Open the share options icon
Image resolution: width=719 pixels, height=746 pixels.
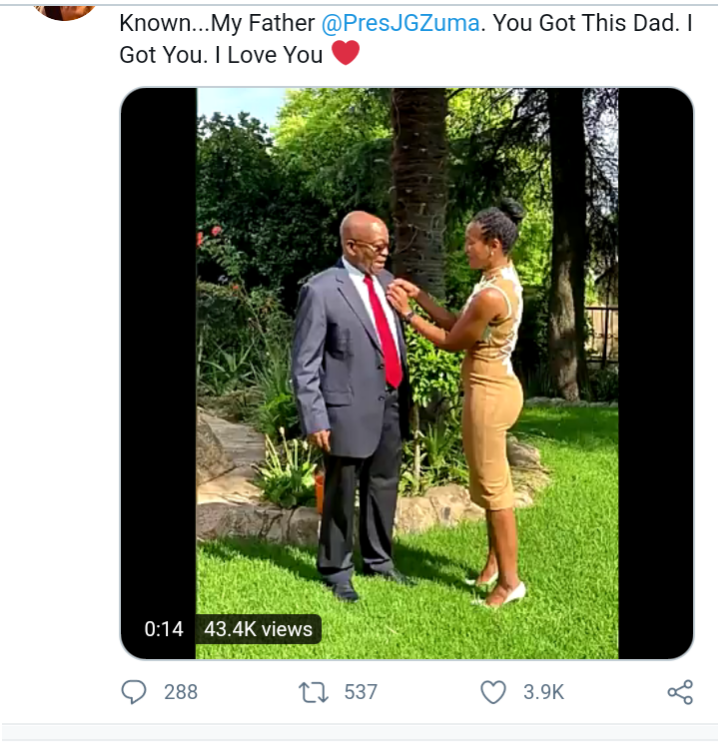pyautogui.click(x=680, y=692)
